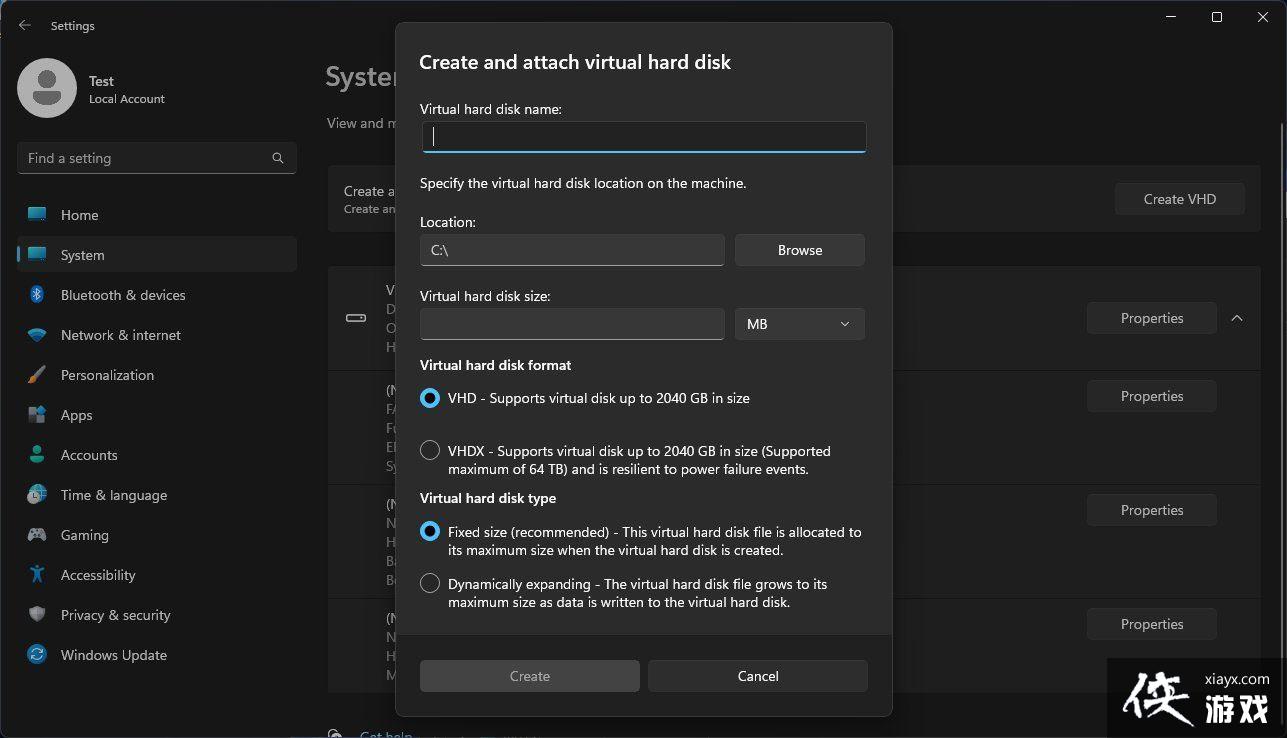Open the Time & language section
Screen dimensions: 1287x738
(x=37, y=495)
